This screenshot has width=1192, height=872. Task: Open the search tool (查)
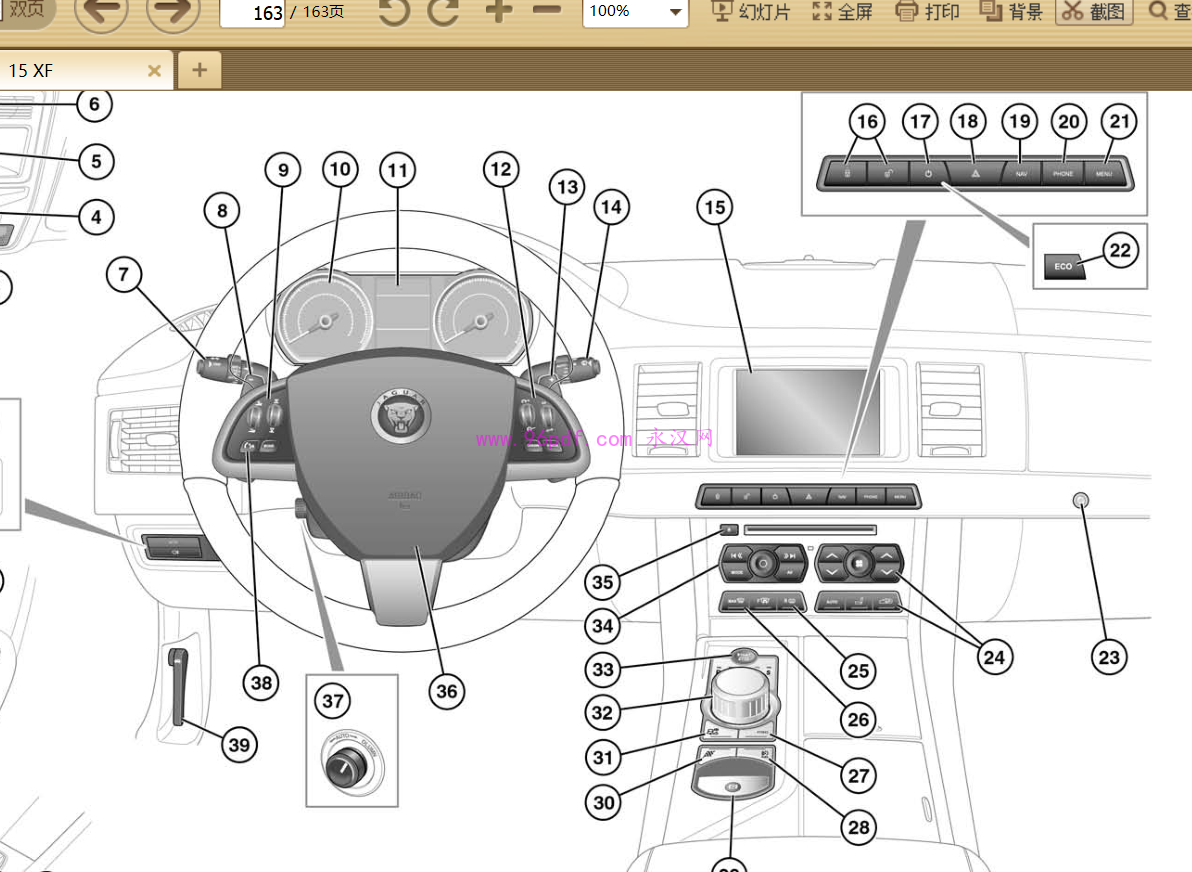1168,12
